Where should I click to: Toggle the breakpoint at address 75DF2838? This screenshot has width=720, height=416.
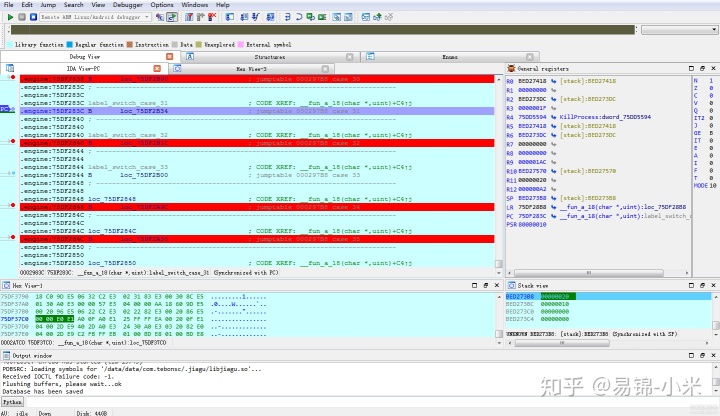coord(13,77)
